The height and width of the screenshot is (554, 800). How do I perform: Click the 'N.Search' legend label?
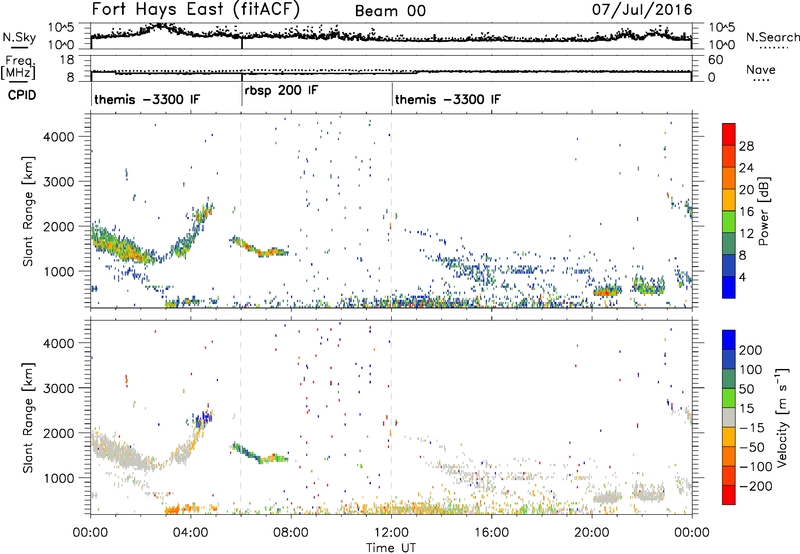coord(772,37)
